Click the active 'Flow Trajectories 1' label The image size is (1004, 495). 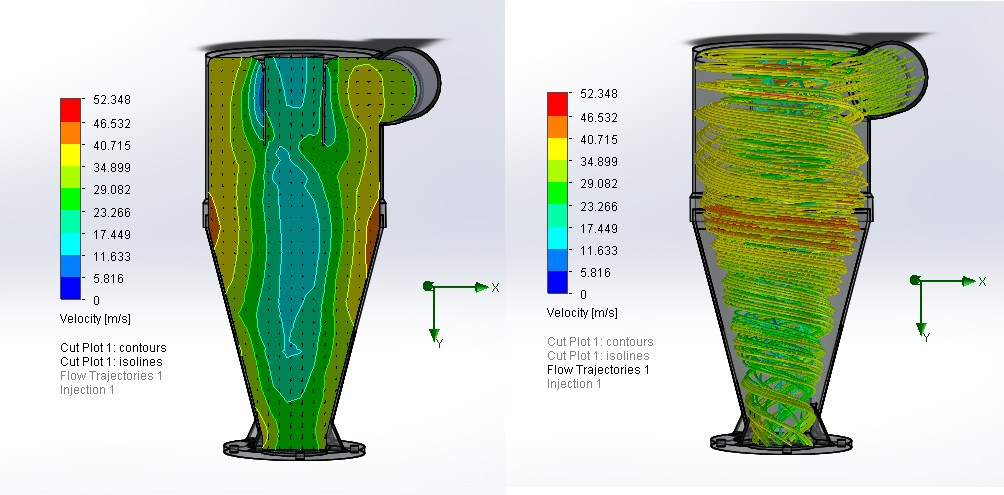pyautogui.click(x=598, y=370)
